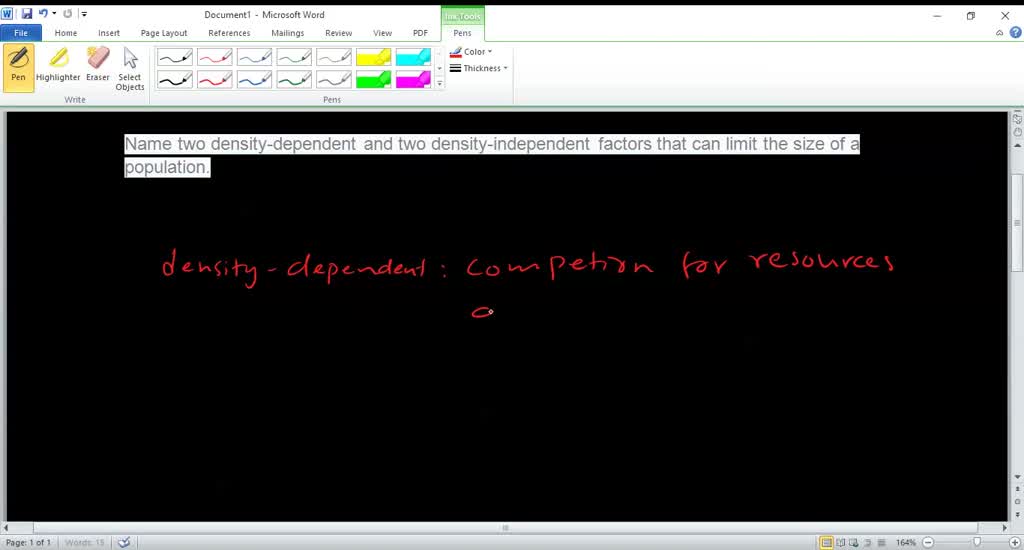Click the horizontal scrollbar thumb
The image size is (1024, 550).
[x=505, y=528]
